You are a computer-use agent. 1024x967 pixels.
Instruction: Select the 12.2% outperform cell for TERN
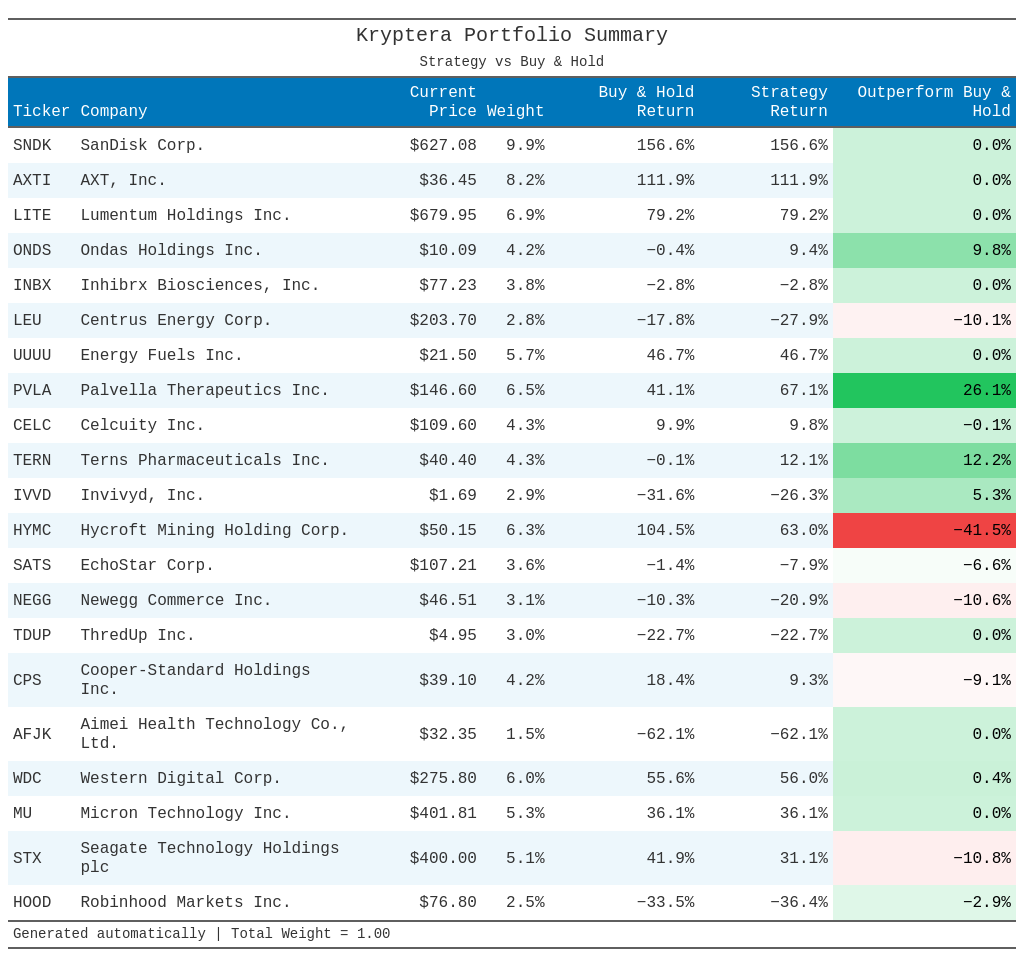[924, 460]
